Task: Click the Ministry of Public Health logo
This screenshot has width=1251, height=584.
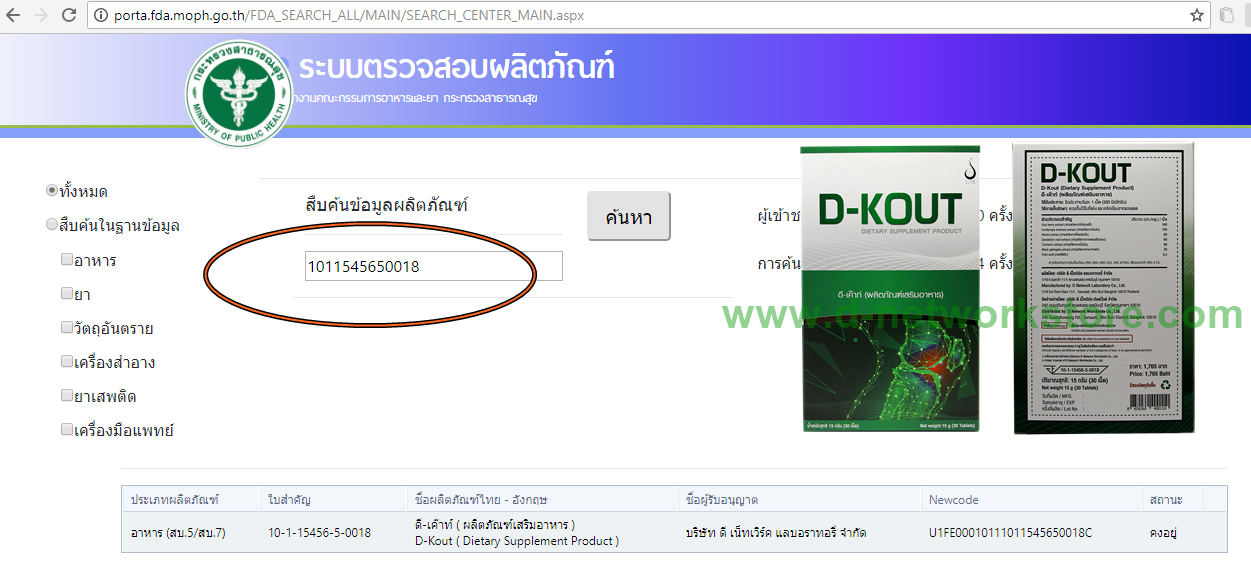Action: click(237, 94)
